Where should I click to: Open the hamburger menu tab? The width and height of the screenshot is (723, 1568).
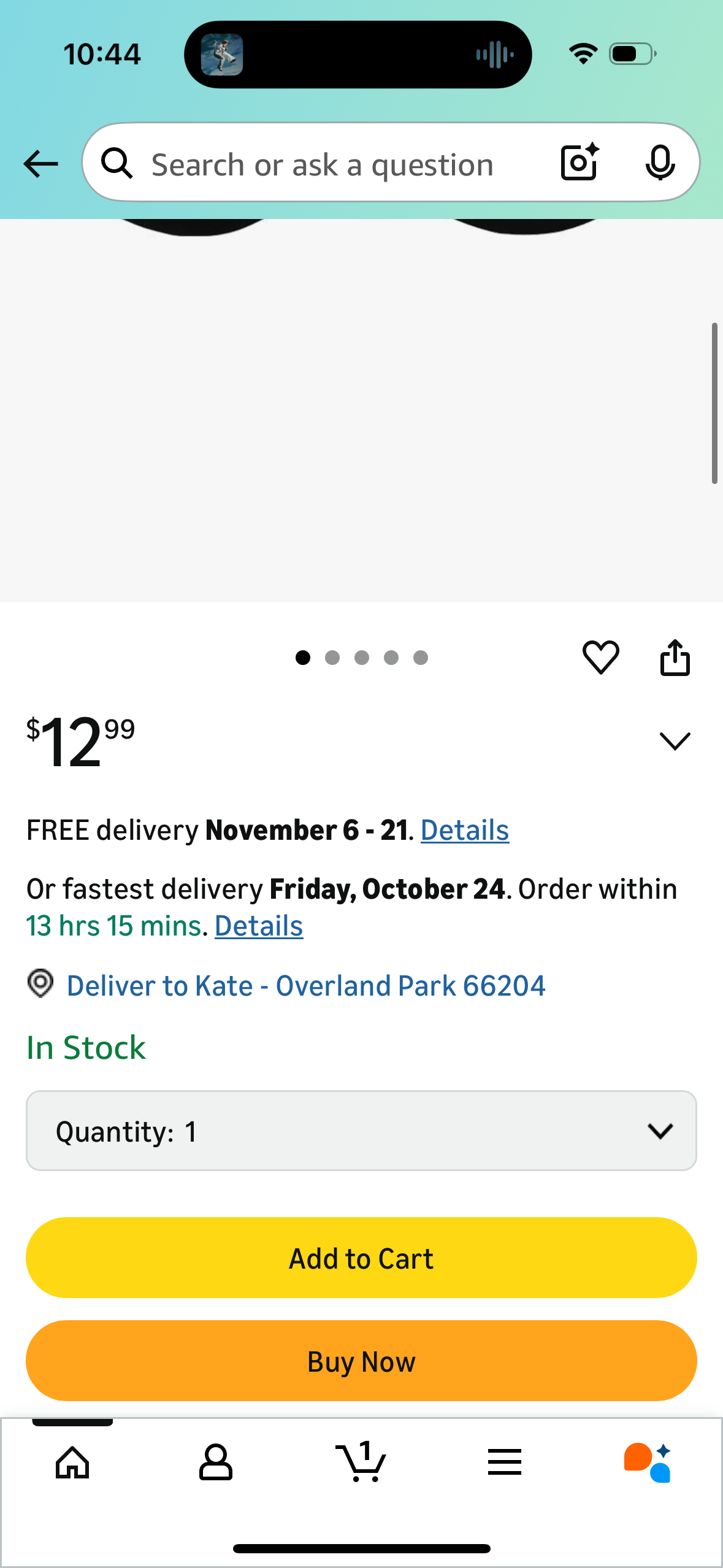[505, 1462]
